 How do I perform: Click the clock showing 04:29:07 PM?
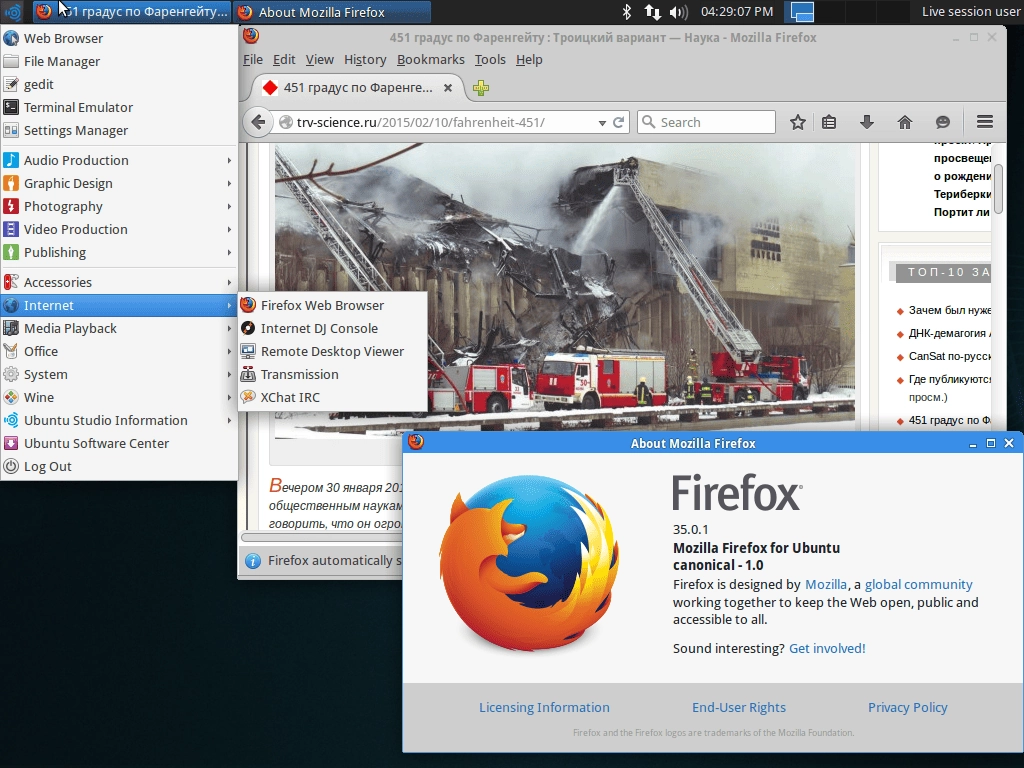pyautogui.click(x=737, y=12)
